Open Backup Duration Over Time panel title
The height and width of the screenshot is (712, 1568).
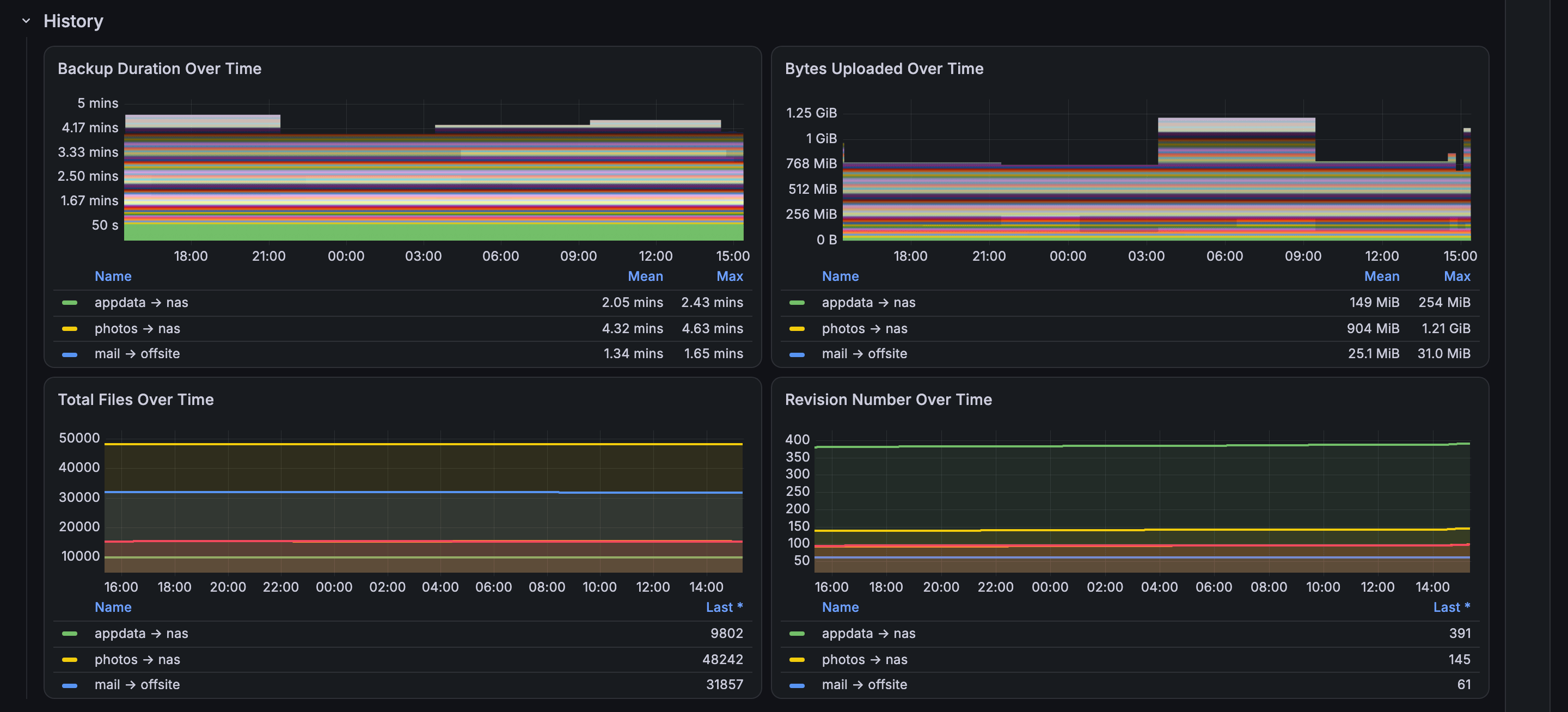point(160,69)
